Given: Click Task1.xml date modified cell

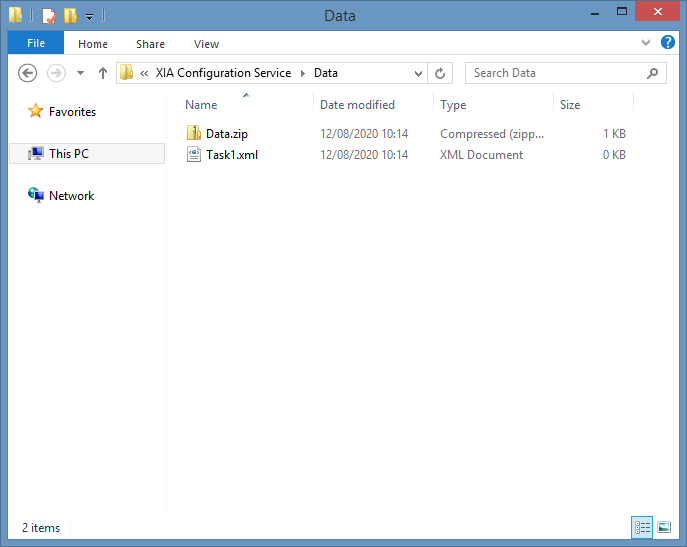Looking at the screenshot, I should coord(364,155).
